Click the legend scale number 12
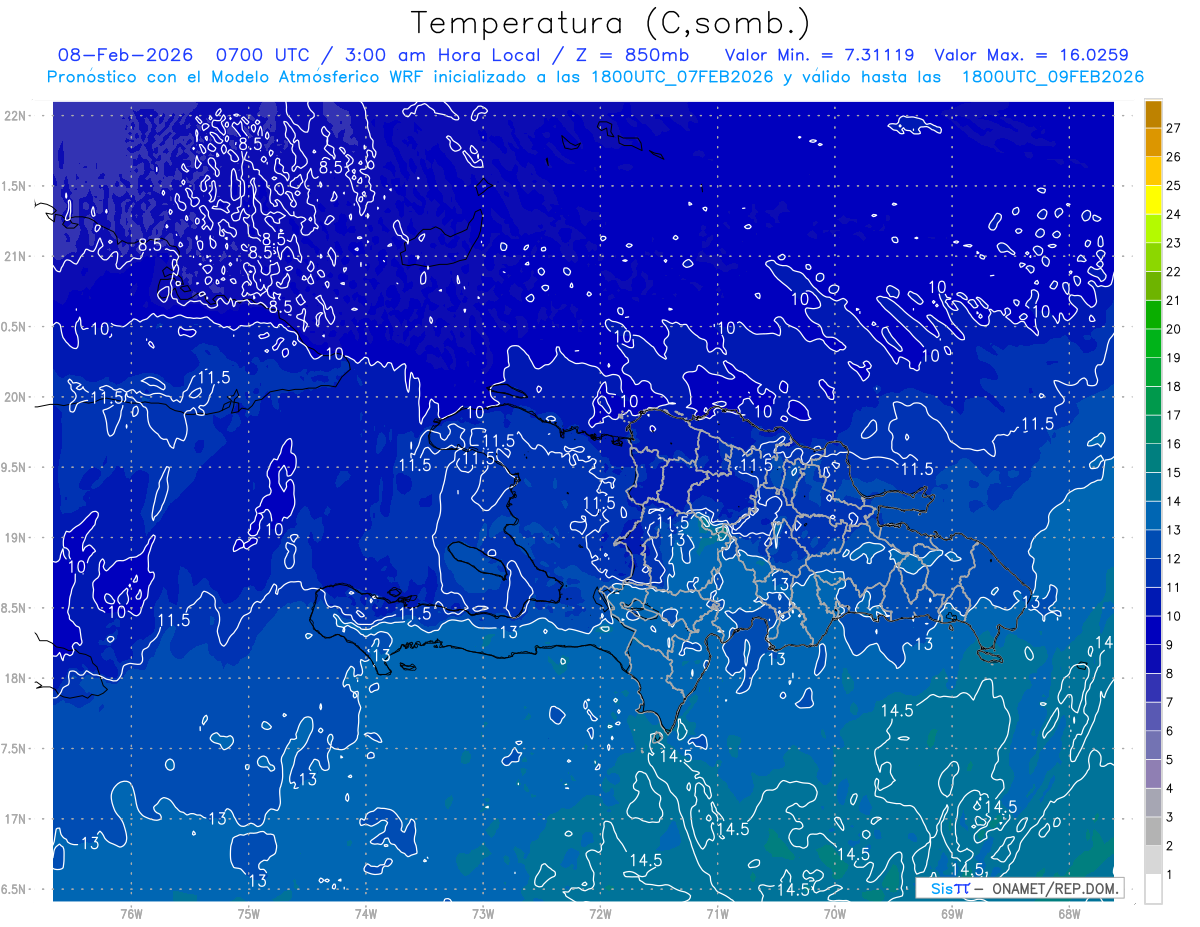The height and width of the screenshot is (927, 1200). point(1174,559)
